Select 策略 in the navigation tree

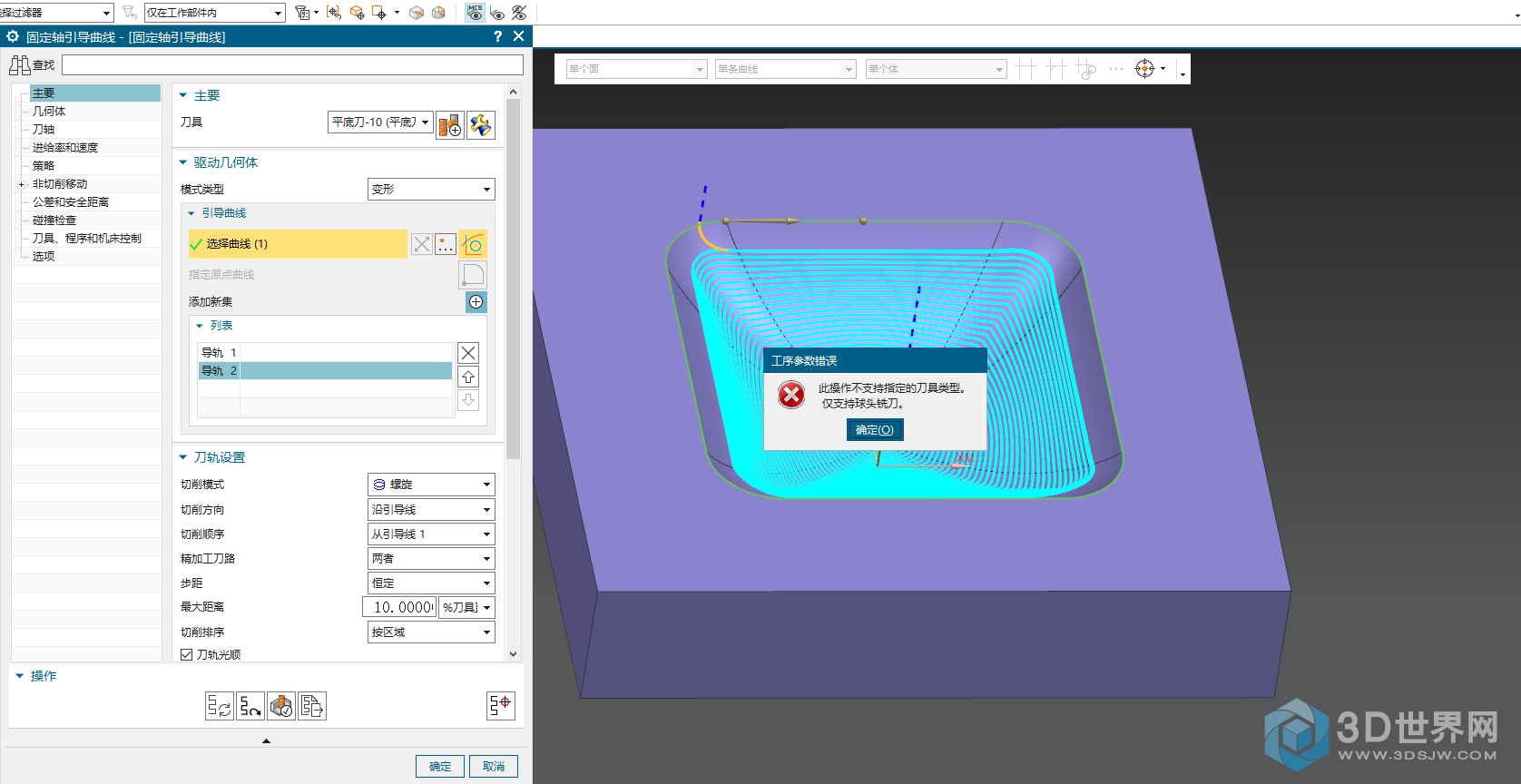click(x=44, y=166)
